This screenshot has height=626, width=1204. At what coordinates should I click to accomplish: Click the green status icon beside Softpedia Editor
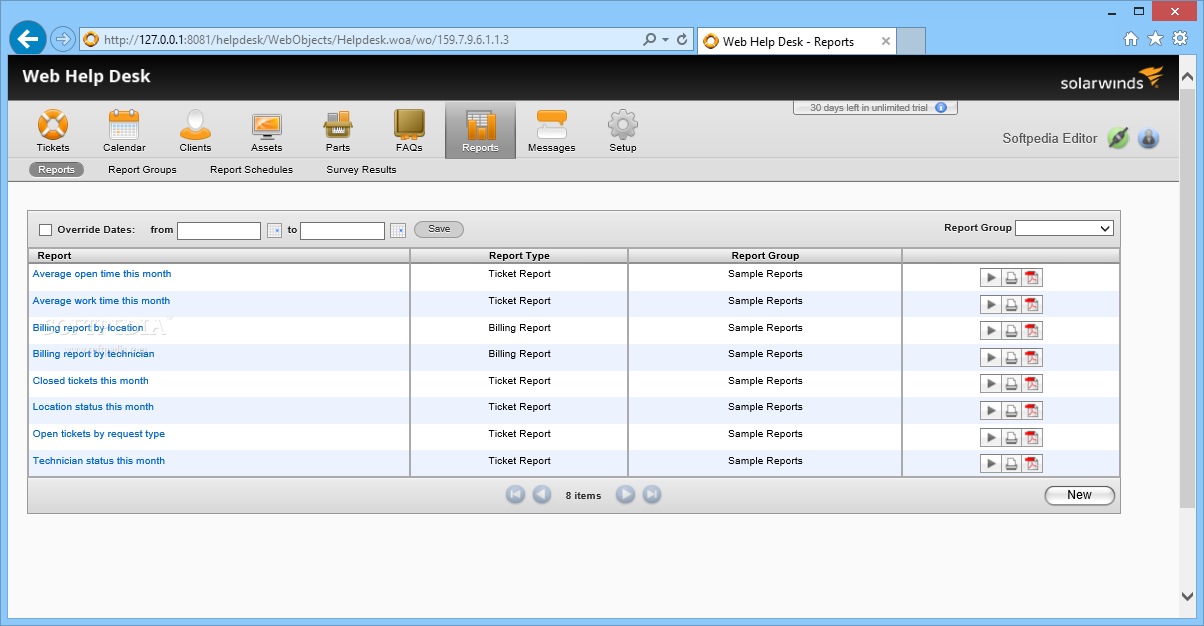(1118, 138)
